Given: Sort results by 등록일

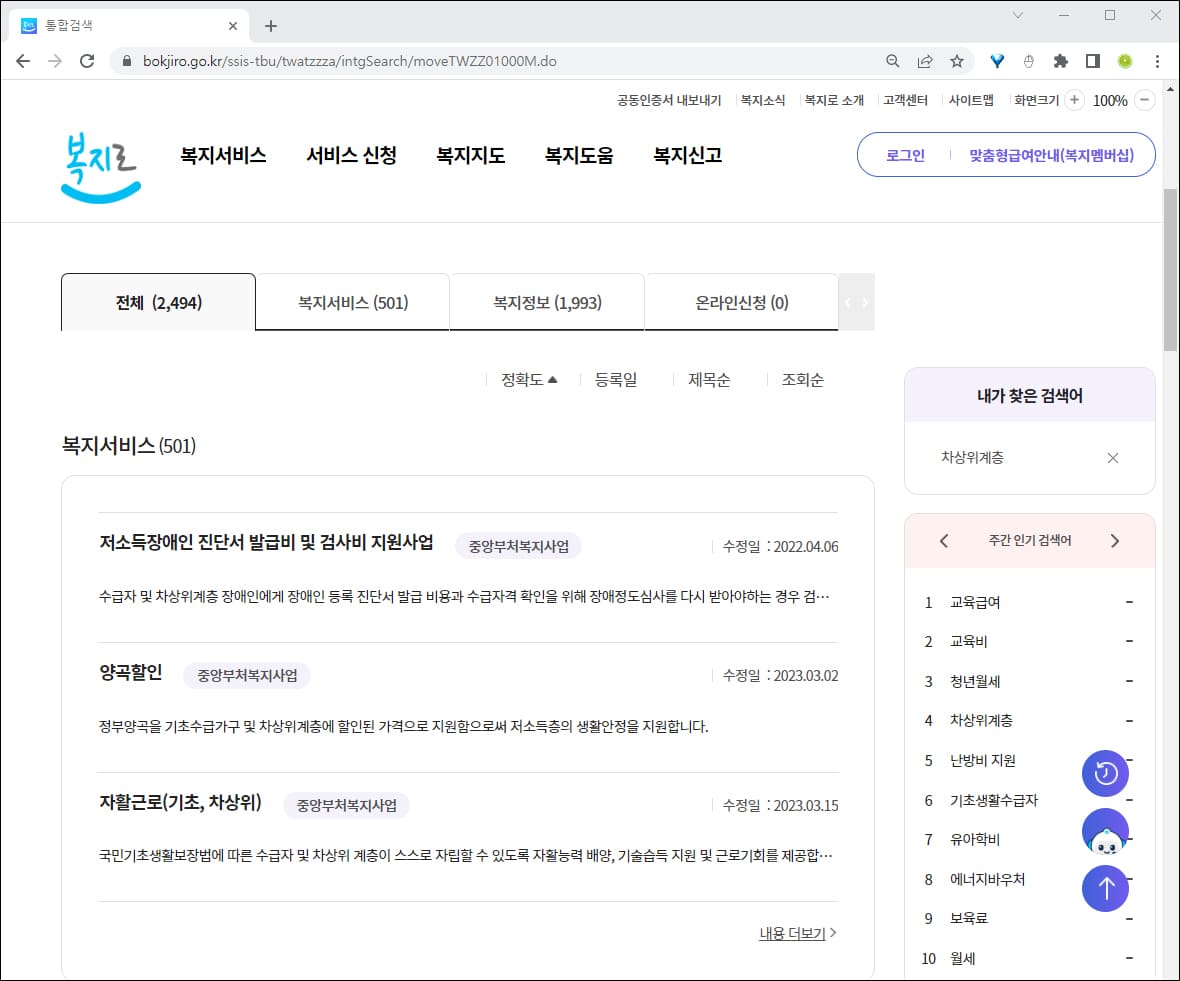Looking at the screenshot, I should pos(617,379).
